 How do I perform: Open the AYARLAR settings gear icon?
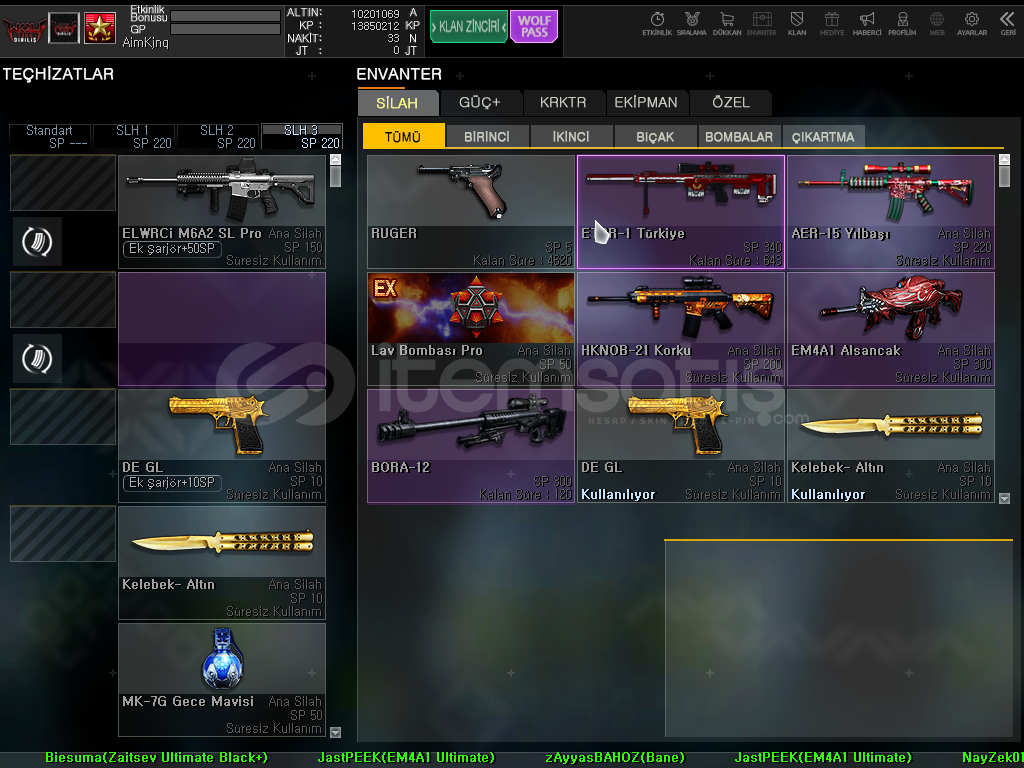pos(972,24)
